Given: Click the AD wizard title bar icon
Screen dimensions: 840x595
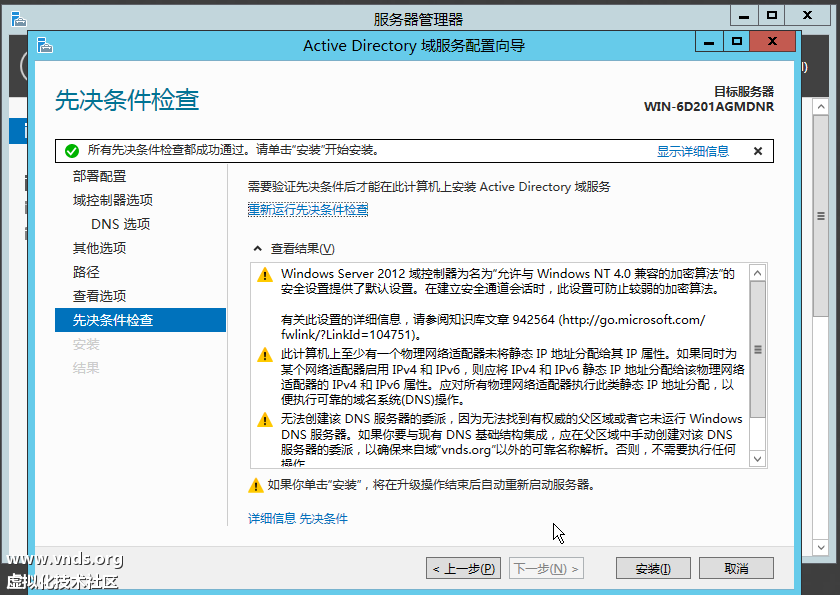Looking at the screenshot, I should [x=45, y=45].
